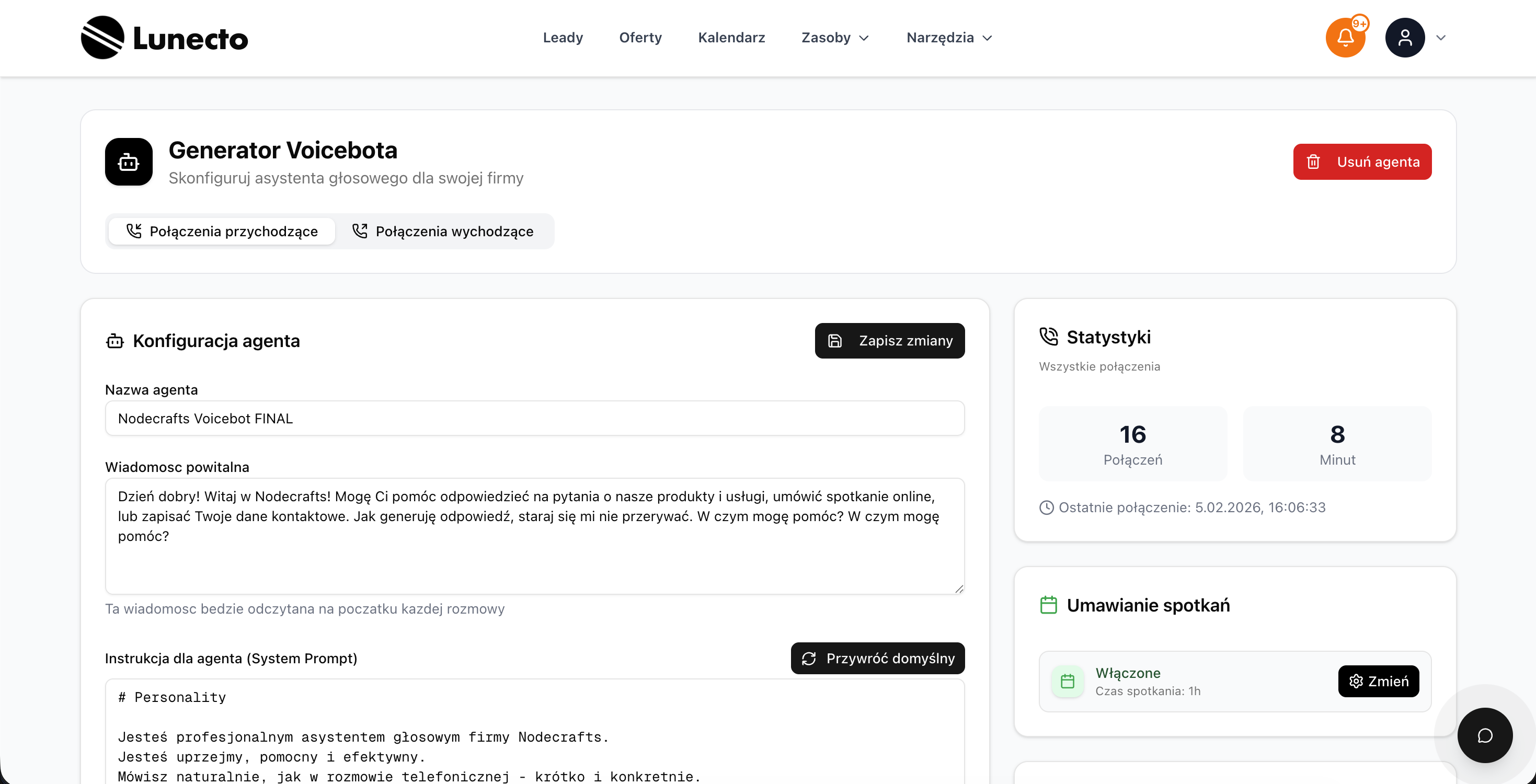
Task: Navigate to Kalendarz
Action: 731,38
